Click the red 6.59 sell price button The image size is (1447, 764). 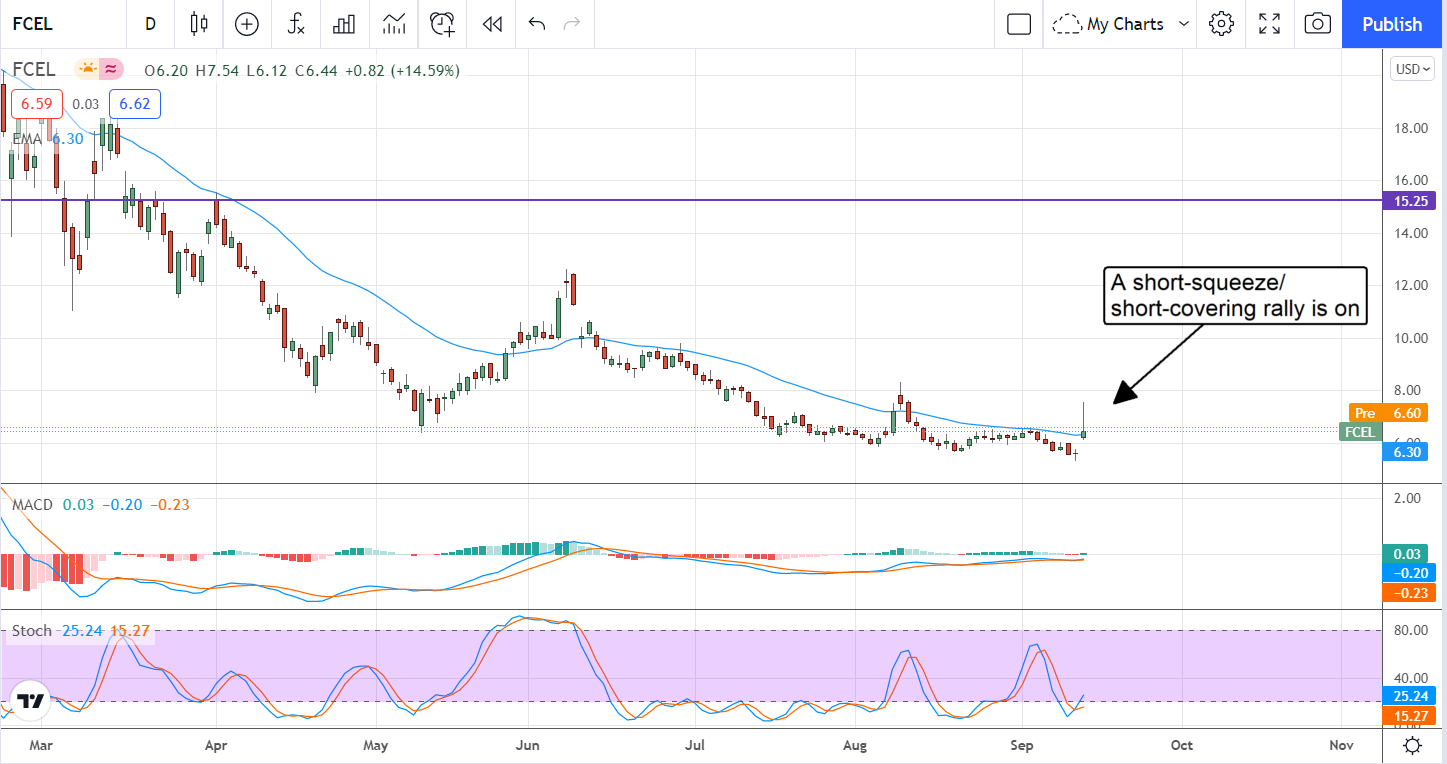click(x=36, y=104)
